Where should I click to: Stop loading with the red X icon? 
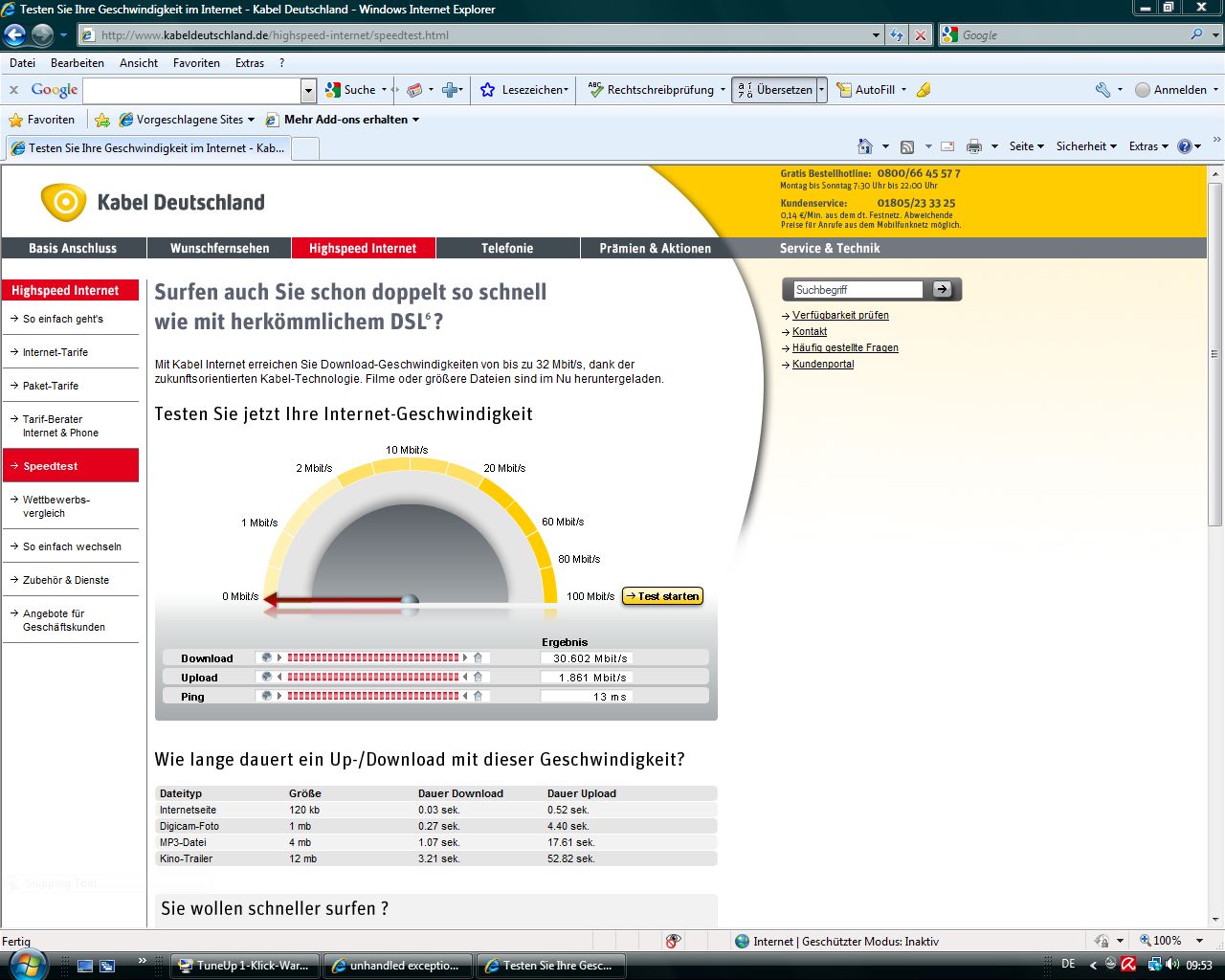point(921,35)
